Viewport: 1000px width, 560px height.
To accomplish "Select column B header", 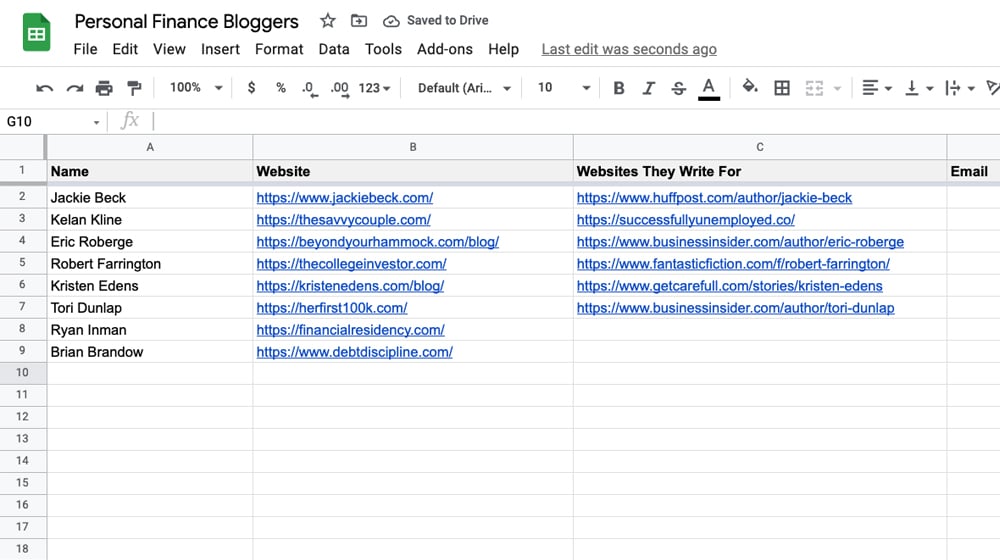I will (413, 147).
